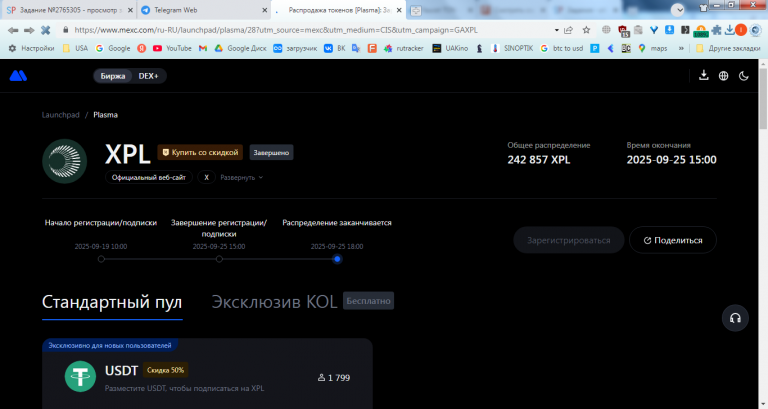
Task: Open the maps bookmark
Action: pyautogui.click(x=653, y=48)
